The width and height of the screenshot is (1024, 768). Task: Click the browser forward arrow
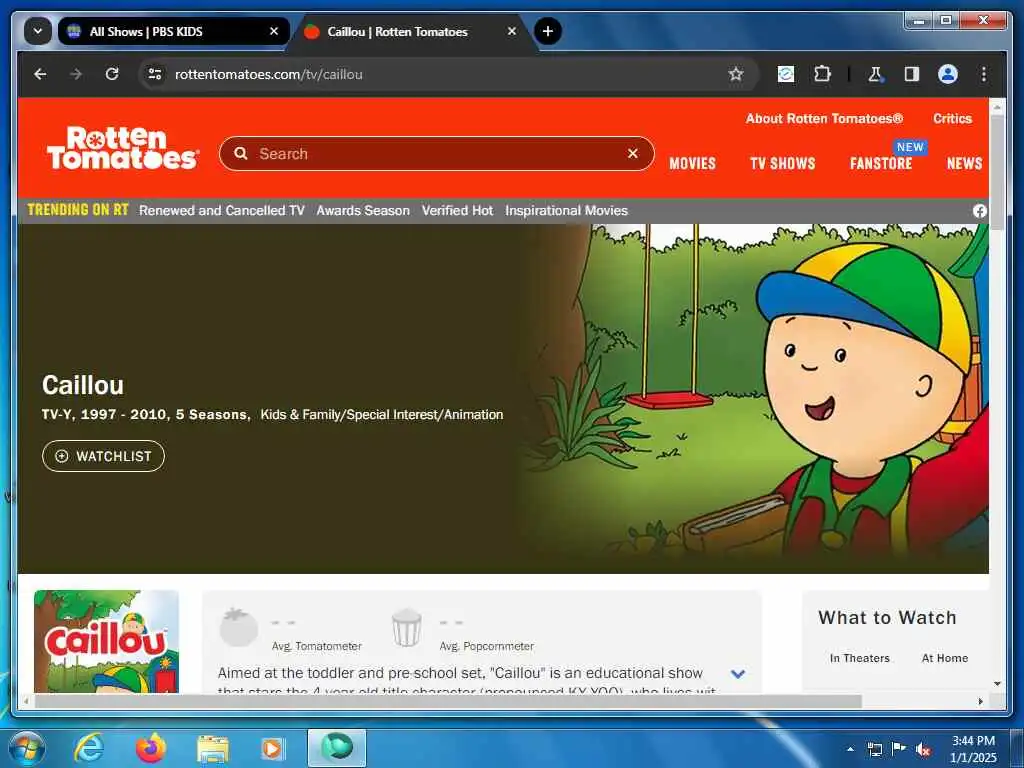coord(76,74)
